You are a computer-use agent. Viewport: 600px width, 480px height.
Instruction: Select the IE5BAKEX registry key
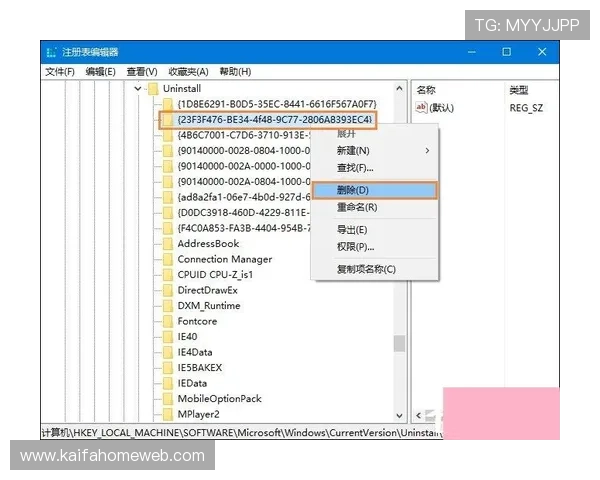tap(200, 367)
